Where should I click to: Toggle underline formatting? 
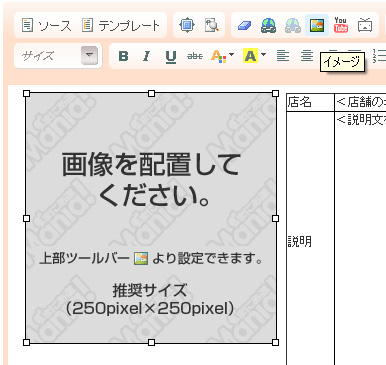coord(171,56)
